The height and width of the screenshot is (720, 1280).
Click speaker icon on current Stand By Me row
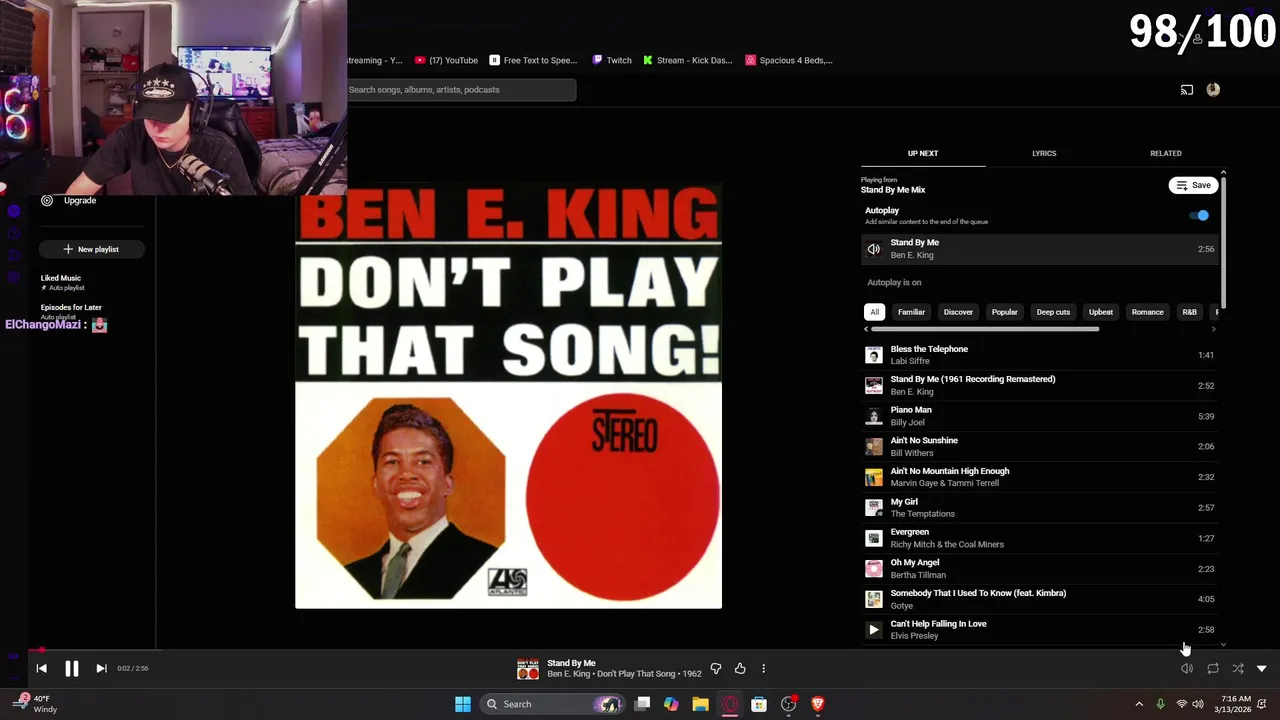coord(874,249)
